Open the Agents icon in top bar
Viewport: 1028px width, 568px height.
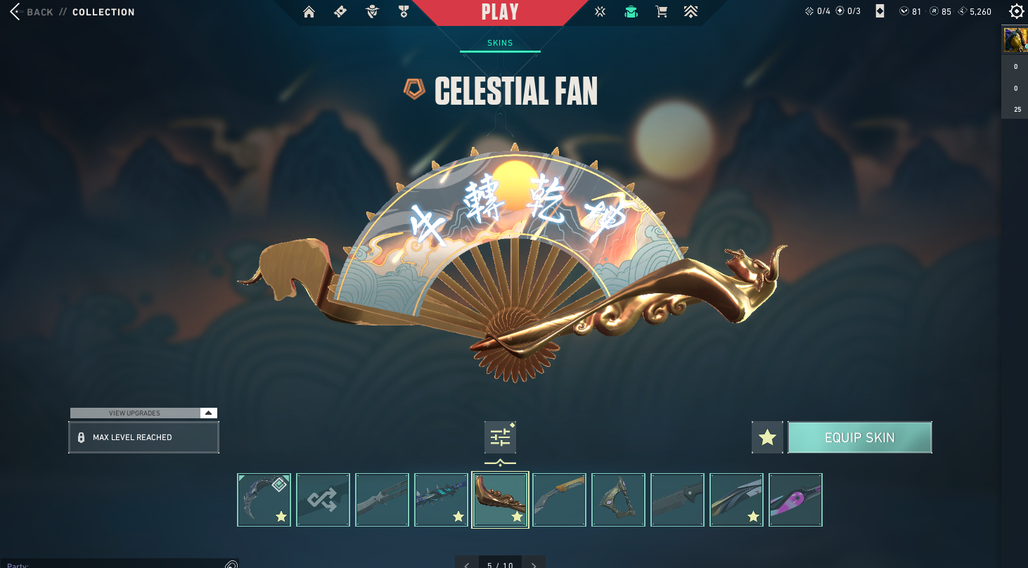pos(372,12)
